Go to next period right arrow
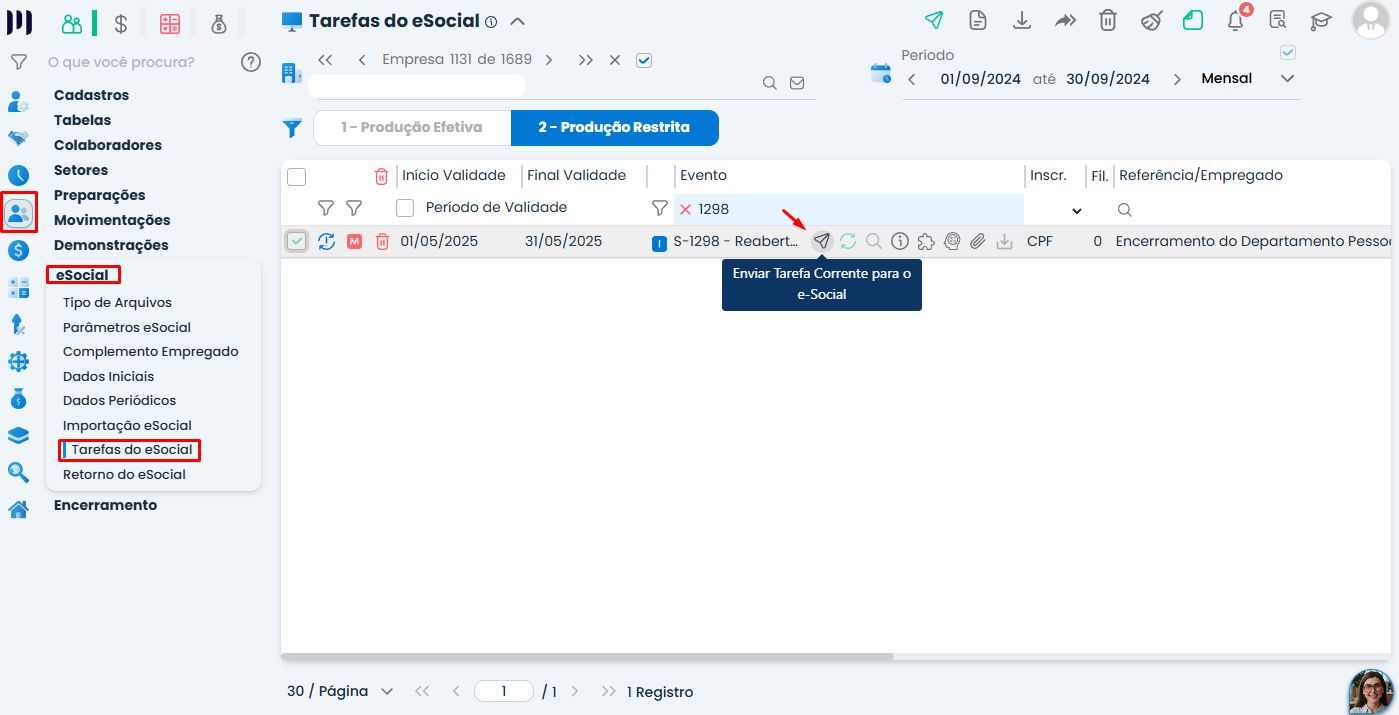The height and width of the screenshot is (715, 1399). (x=1177, y=79)
